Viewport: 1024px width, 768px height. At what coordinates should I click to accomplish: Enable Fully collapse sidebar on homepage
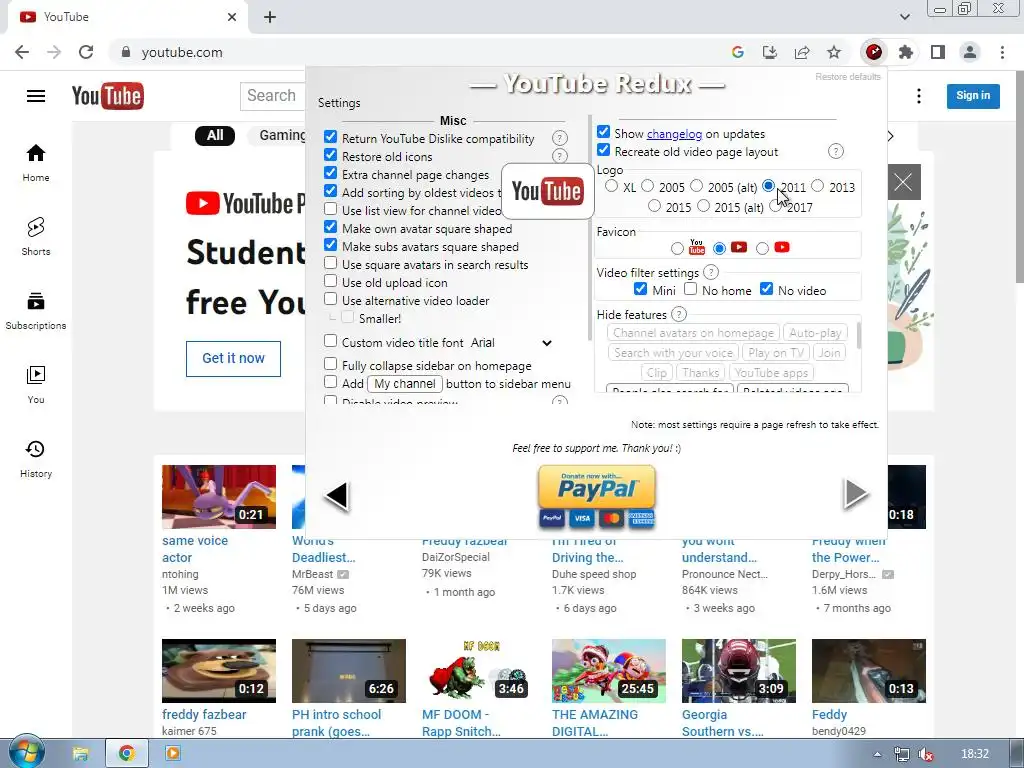(330, 364)
